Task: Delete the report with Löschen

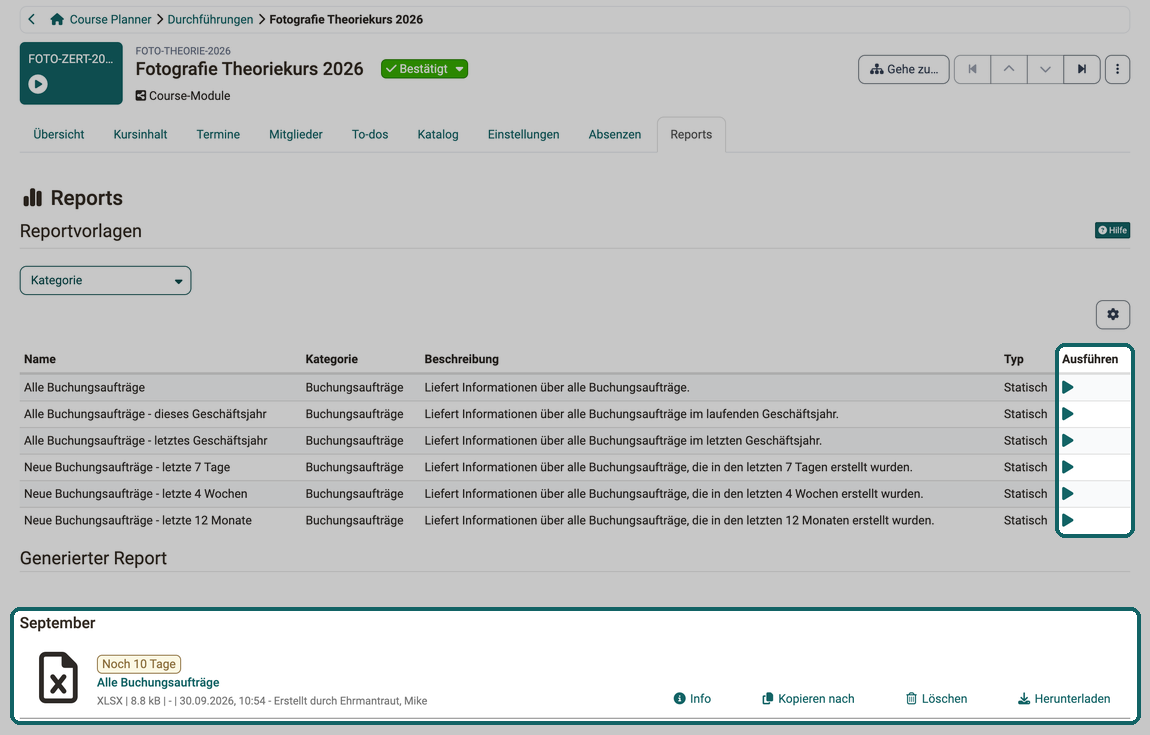Action: 937,698
